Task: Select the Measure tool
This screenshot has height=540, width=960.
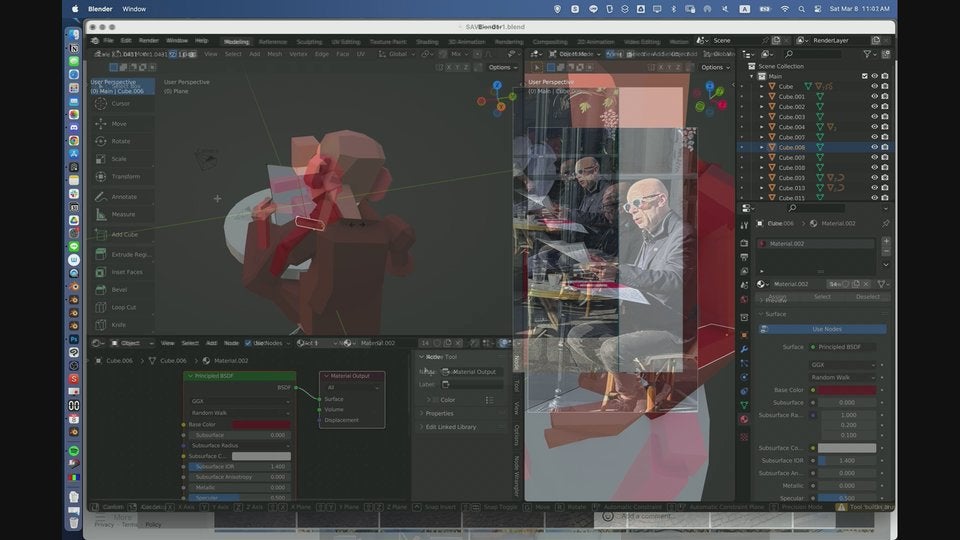Action: [x=121, y=214]
